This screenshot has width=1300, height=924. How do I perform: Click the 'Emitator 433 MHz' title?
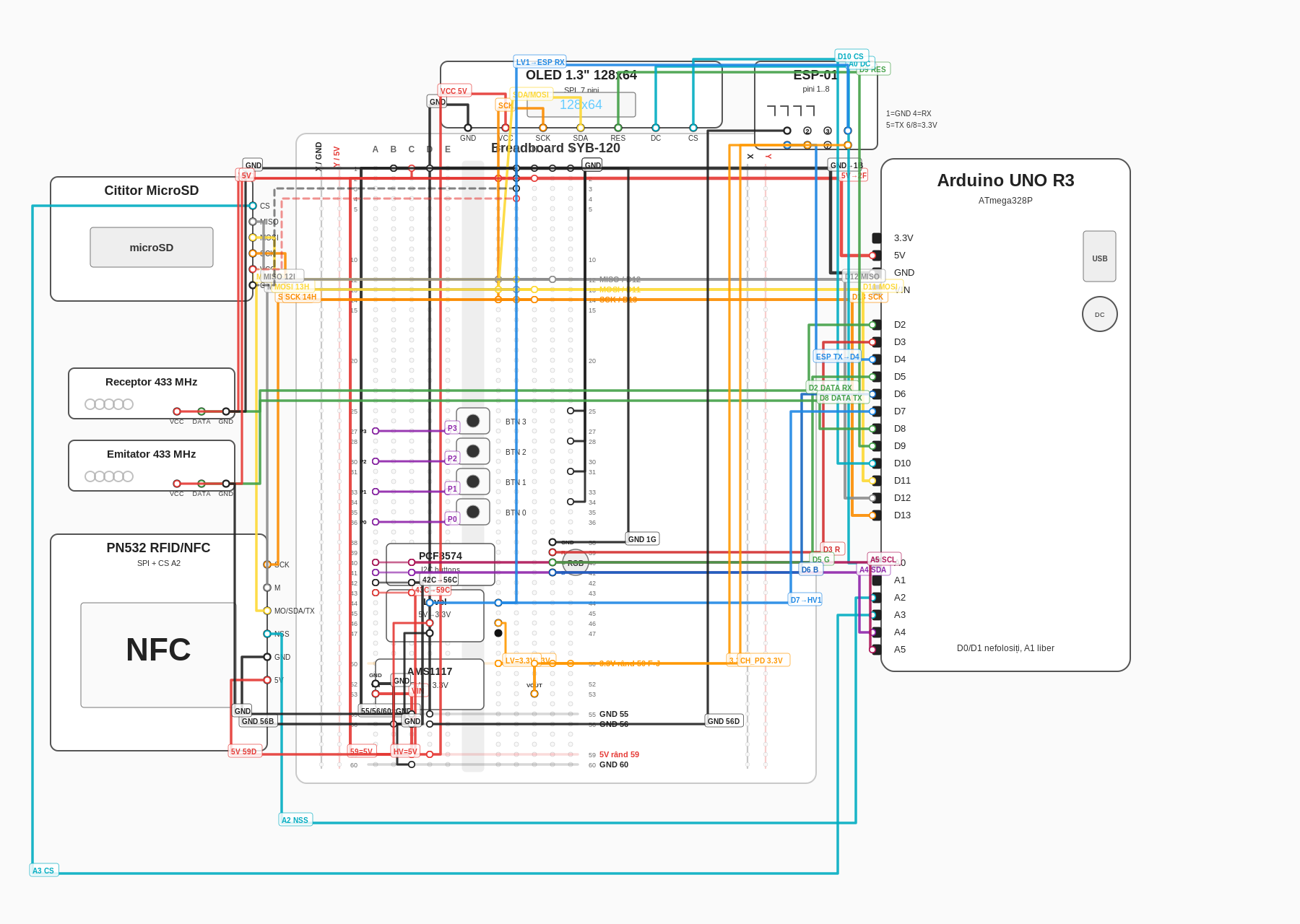152,454
